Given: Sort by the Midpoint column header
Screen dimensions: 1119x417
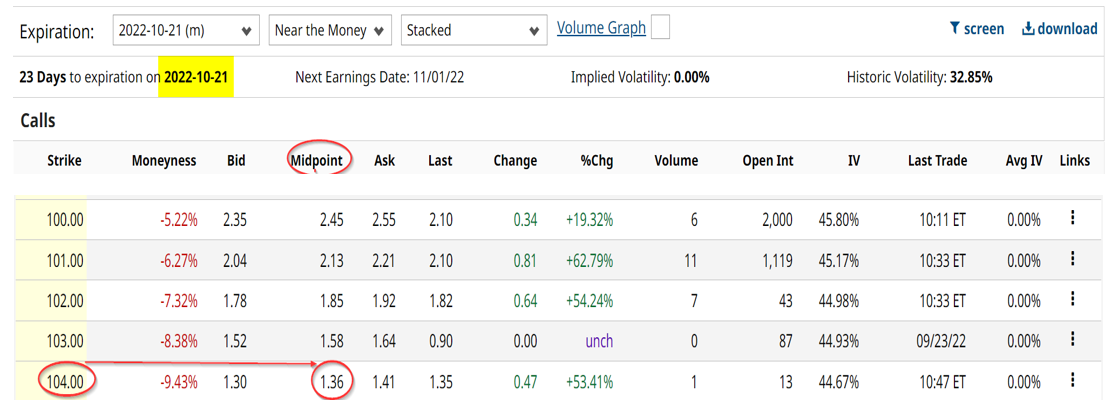Looking at the screenshot, I should [x=319, y=160].
